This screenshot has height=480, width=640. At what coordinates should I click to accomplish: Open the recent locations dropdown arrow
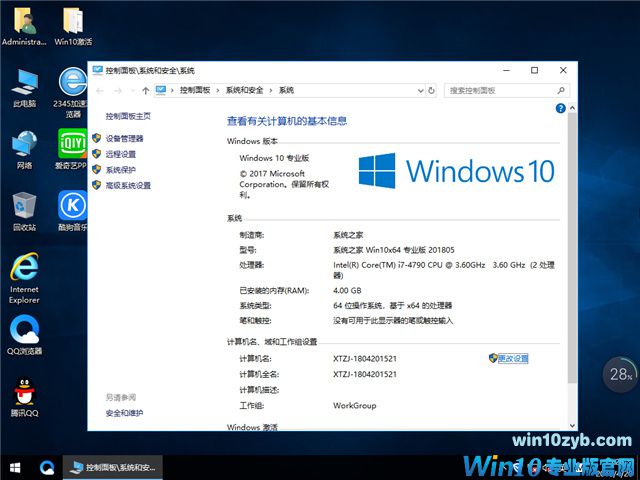[133, 91]
